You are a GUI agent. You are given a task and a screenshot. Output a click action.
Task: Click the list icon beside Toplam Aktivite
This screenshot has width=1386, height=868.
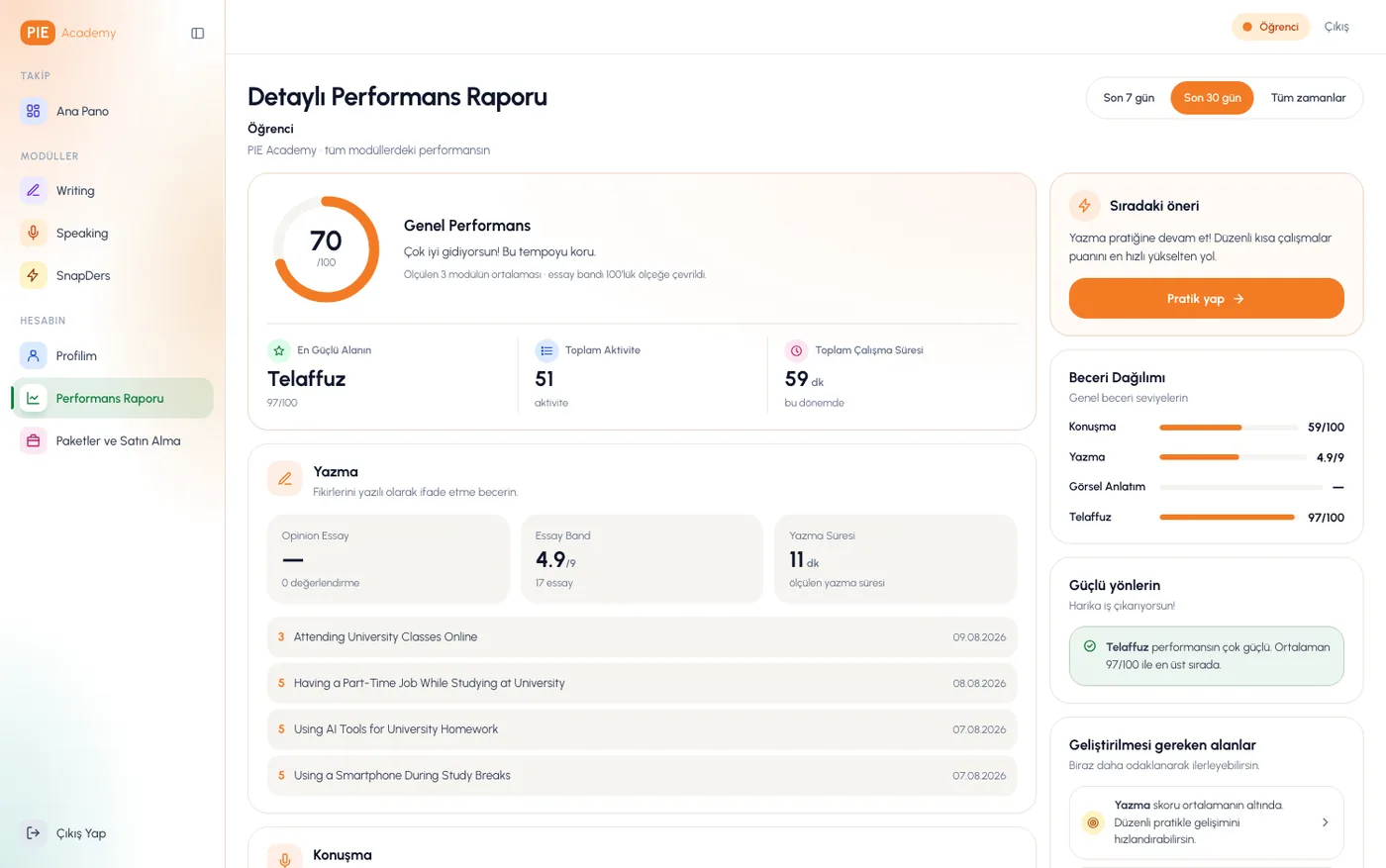(x=546, y=350)
